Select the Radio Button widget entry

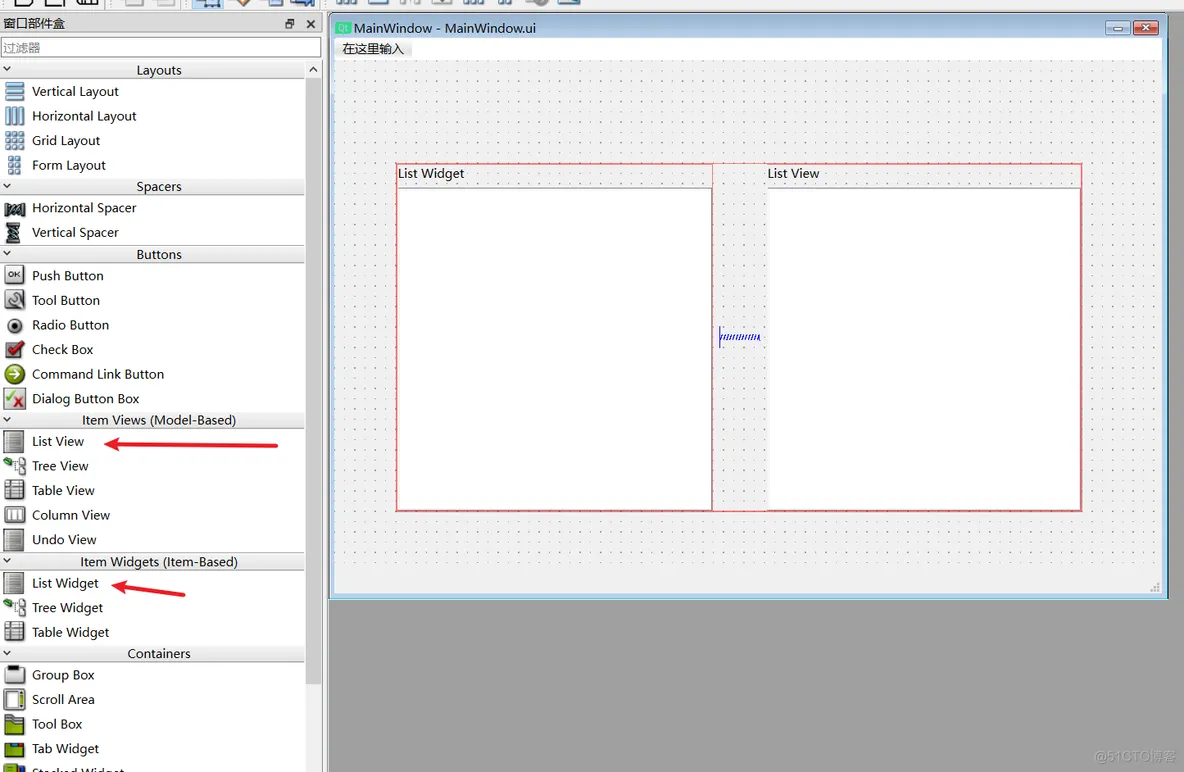(x=70, y=325)
